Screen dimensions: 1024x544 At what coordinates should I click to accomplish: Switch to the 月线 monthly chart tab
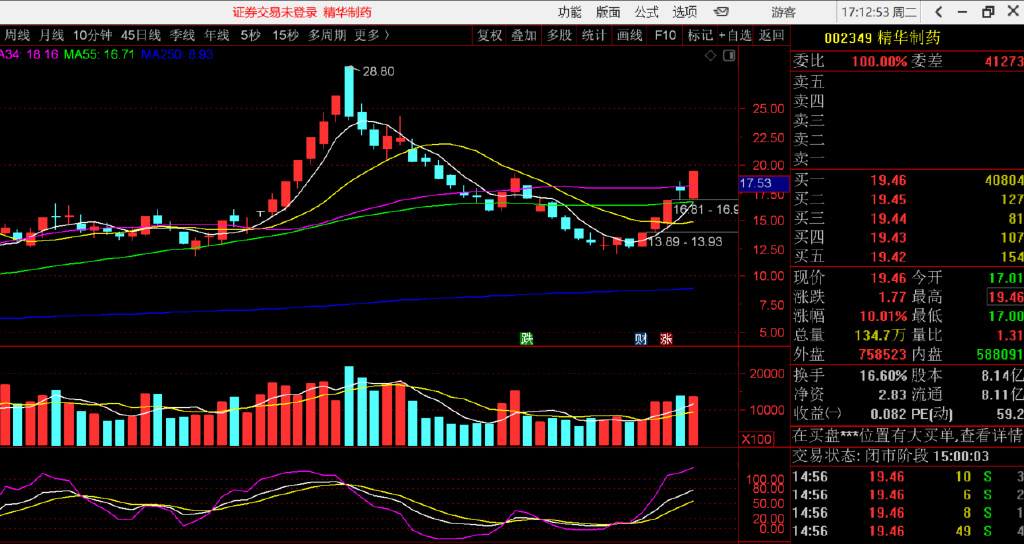pyautogui.click(x=52, y=35)
